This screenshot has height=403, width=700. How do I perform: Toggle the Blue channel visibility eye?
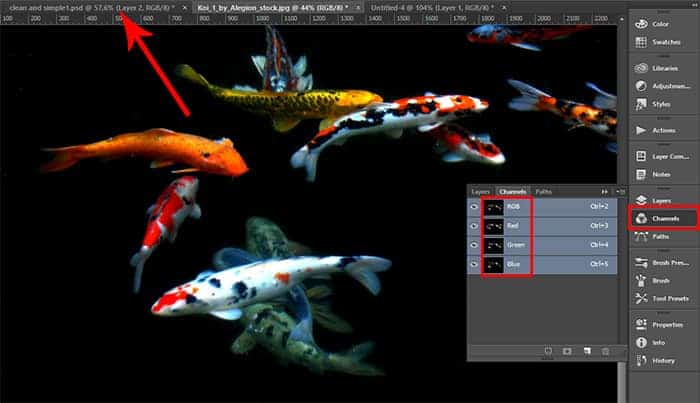point(474,265)
